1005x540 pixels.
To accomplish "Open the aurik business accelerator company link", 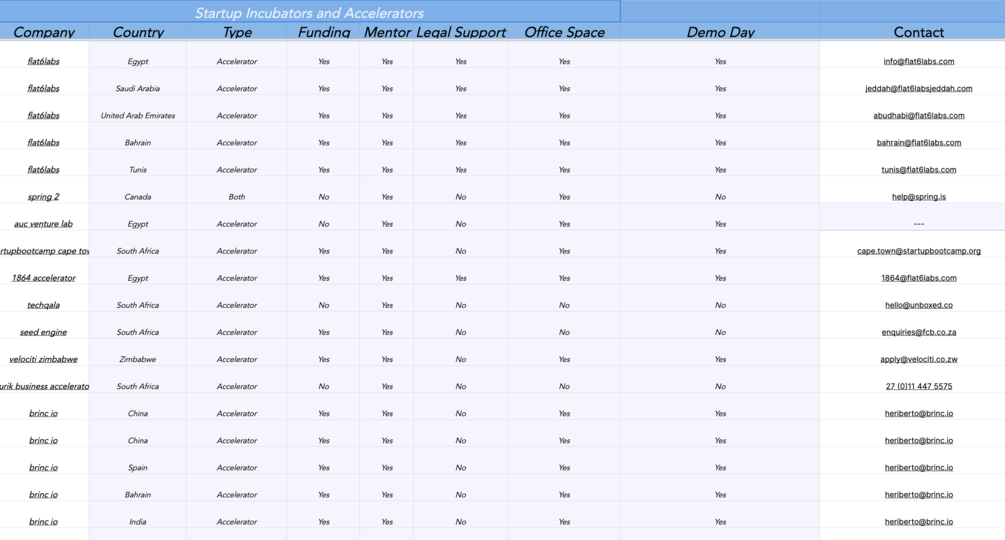I will click(44, 386).
